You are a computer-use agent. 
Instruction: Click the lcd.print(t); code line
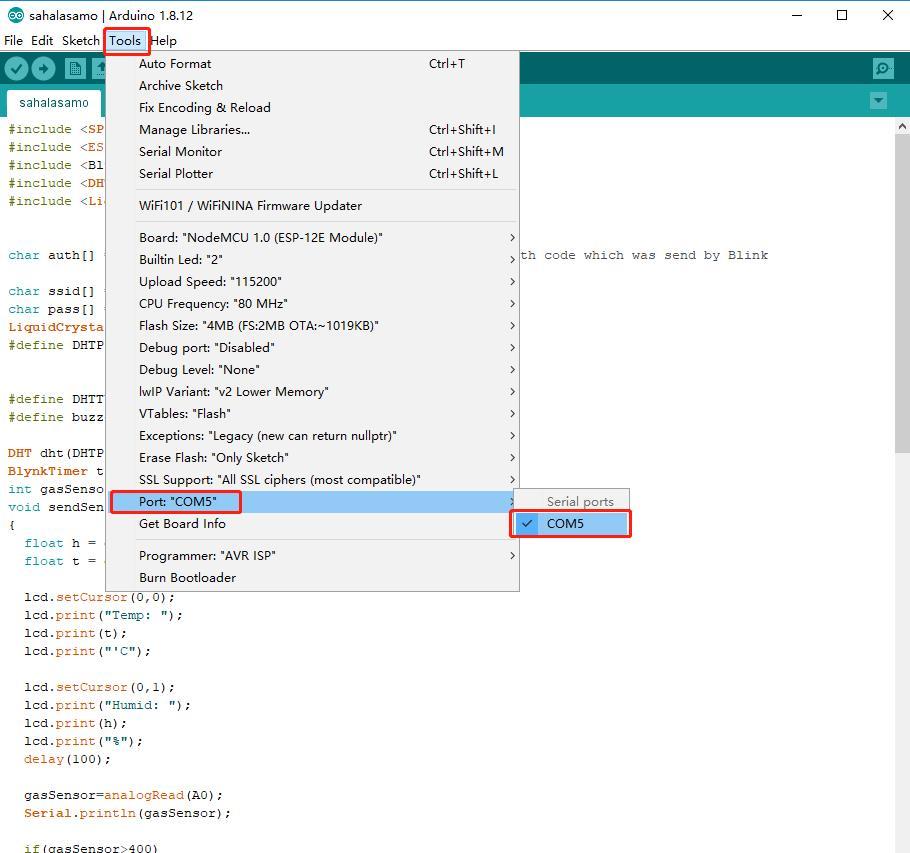pos(75,634)
